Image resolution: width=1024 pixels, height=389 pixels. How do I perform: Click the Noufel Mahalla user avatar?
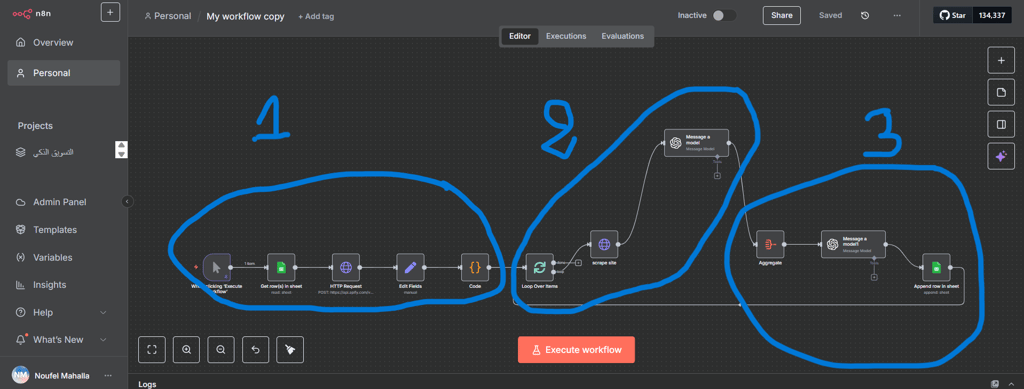(x=20, y=375)
